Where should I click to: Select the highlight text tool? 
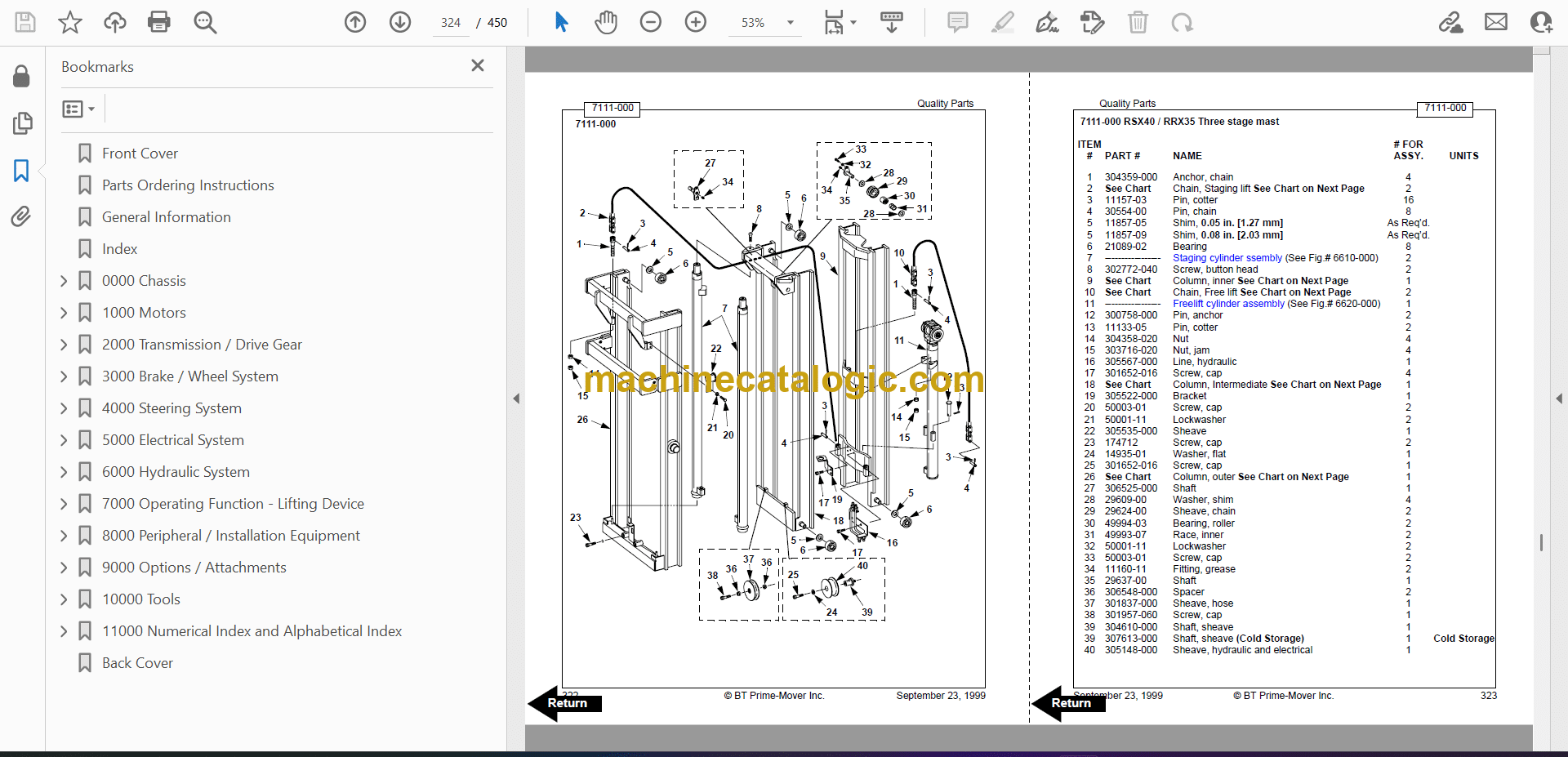pyautogui.click(x=1003, y=22)
